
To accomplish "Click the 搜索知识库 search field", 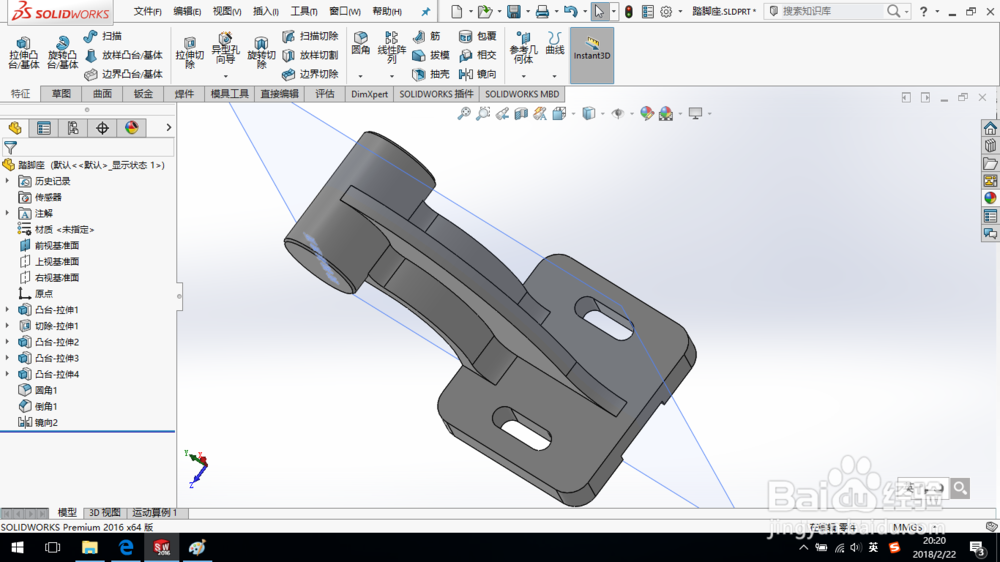I will [832, 11].
